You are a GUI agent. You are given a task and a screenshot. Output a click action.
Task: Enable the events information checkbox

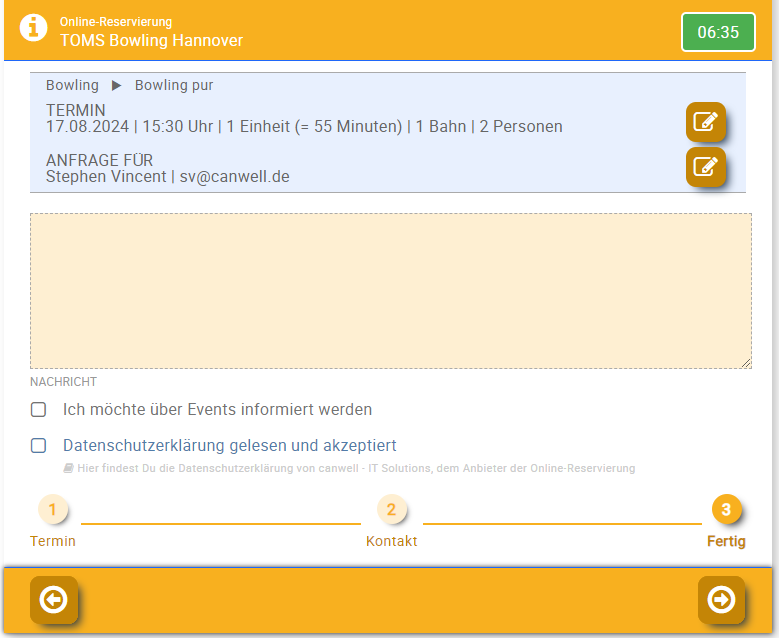click(x=39, y=409)
